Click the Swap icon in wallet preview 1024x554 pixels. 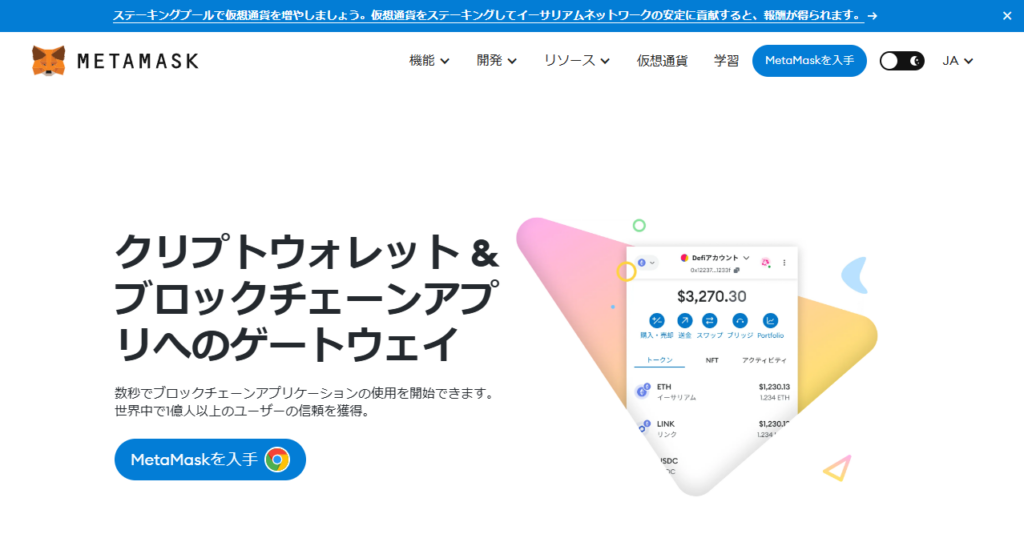(x=709, y=320)
